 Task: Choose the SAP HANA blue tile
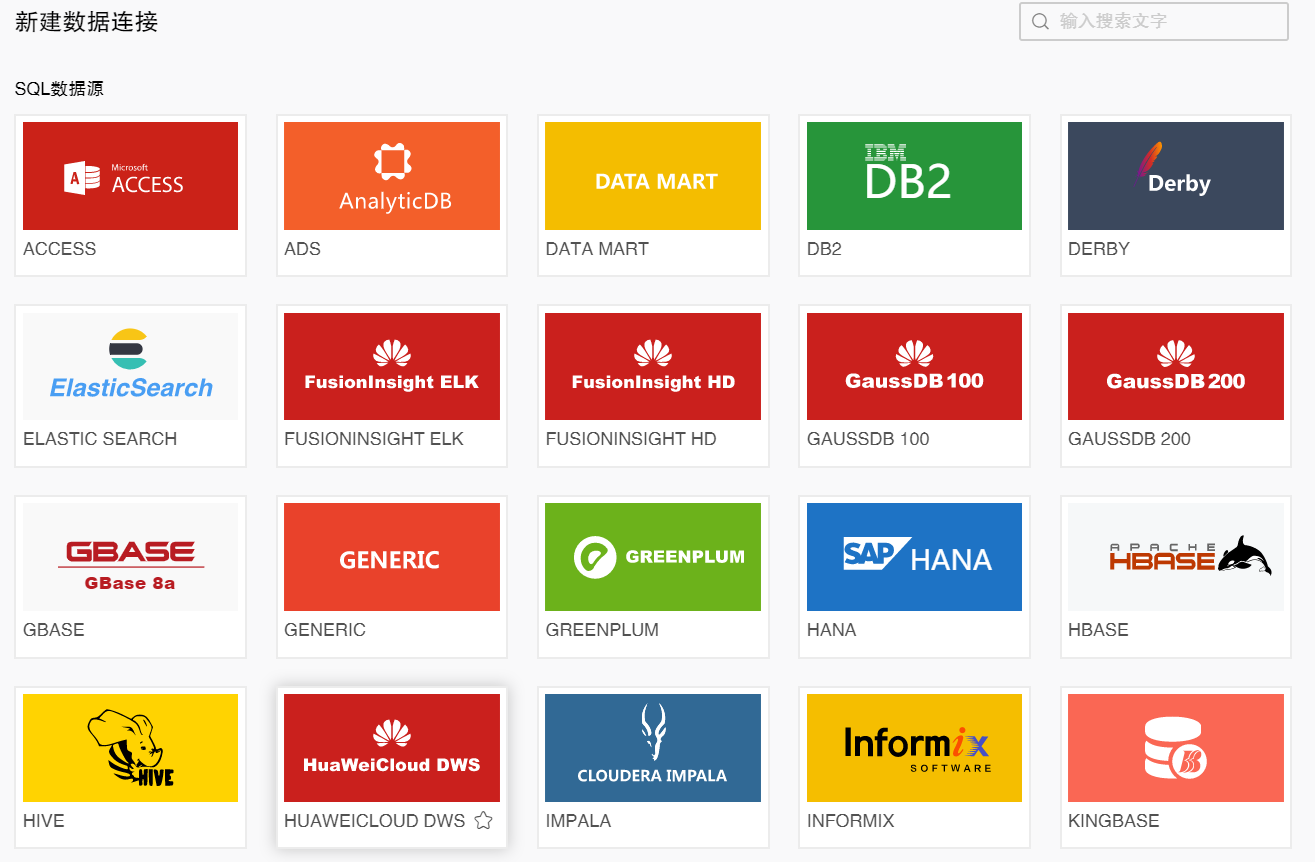pyautogui.click(x=914, y=557)
